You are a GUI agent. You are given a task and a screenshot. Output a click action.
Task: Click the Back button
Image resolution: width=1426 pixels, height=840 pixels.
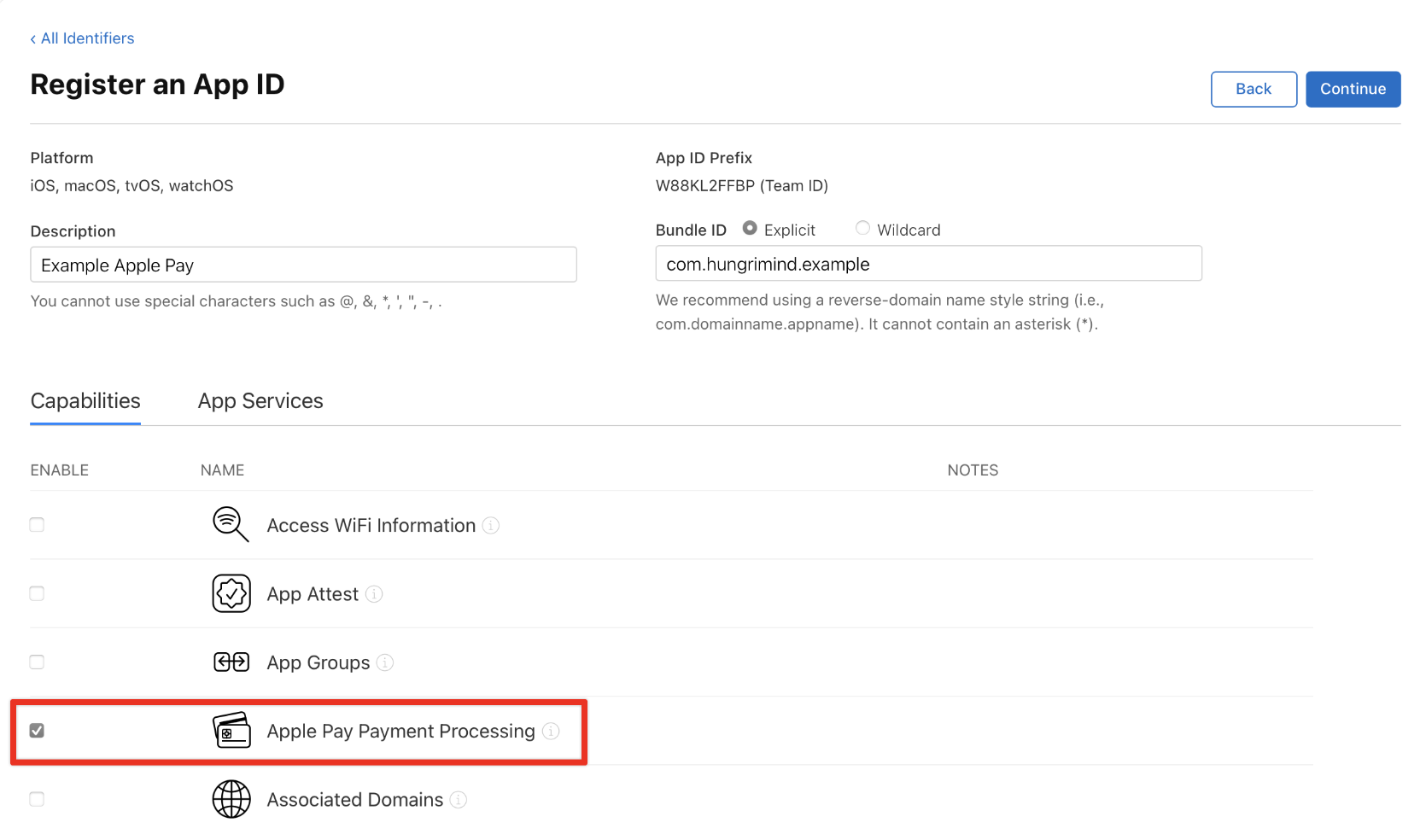tap(1253, 89)
